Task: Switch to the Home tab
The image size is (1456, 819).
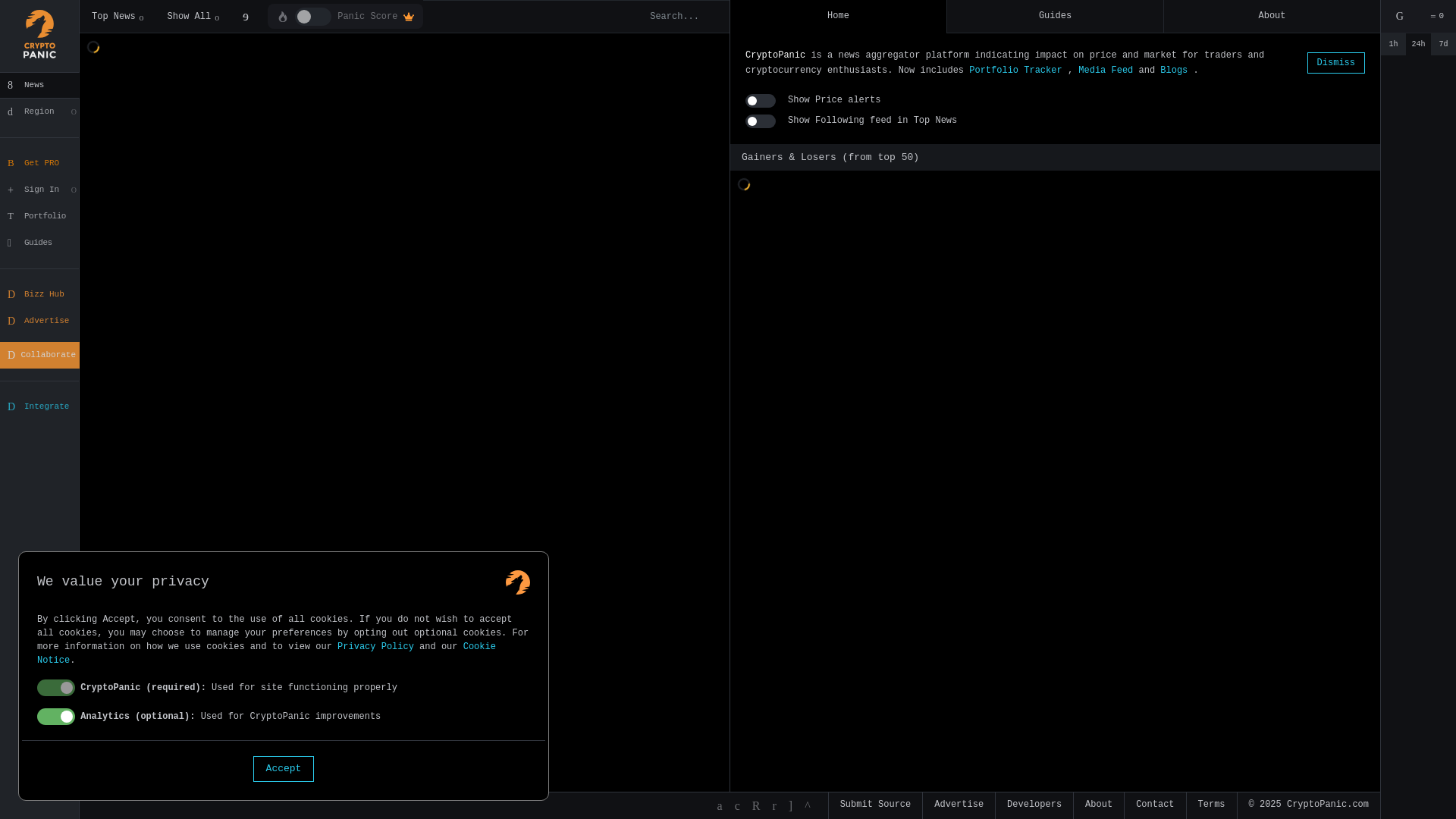Action: (838, 17)
